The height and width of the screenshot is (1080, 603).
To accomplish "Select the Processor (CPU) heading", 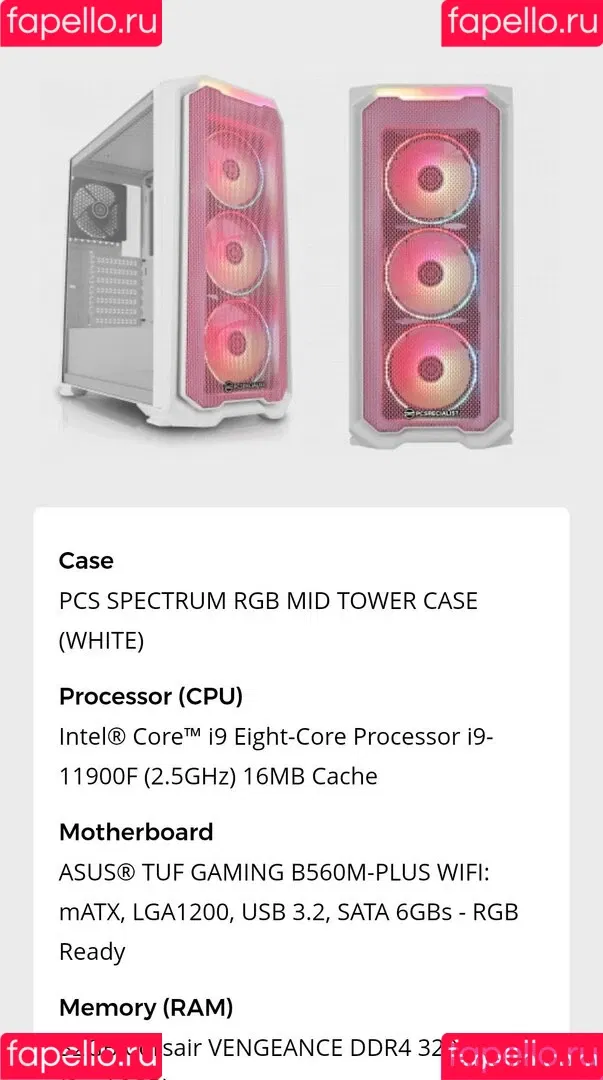I will 151,696.
